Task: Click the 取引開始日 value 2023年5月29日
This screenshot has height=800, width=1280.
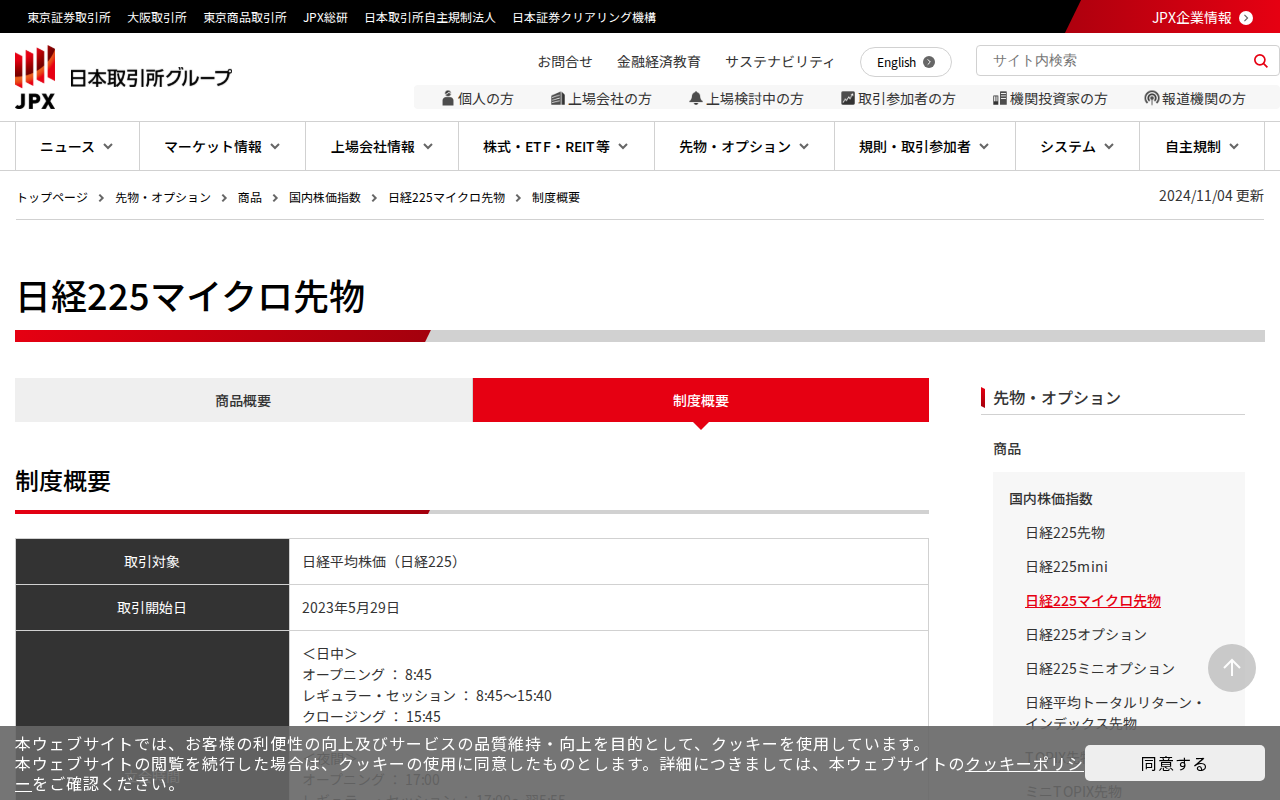Action: coord(351,608)
